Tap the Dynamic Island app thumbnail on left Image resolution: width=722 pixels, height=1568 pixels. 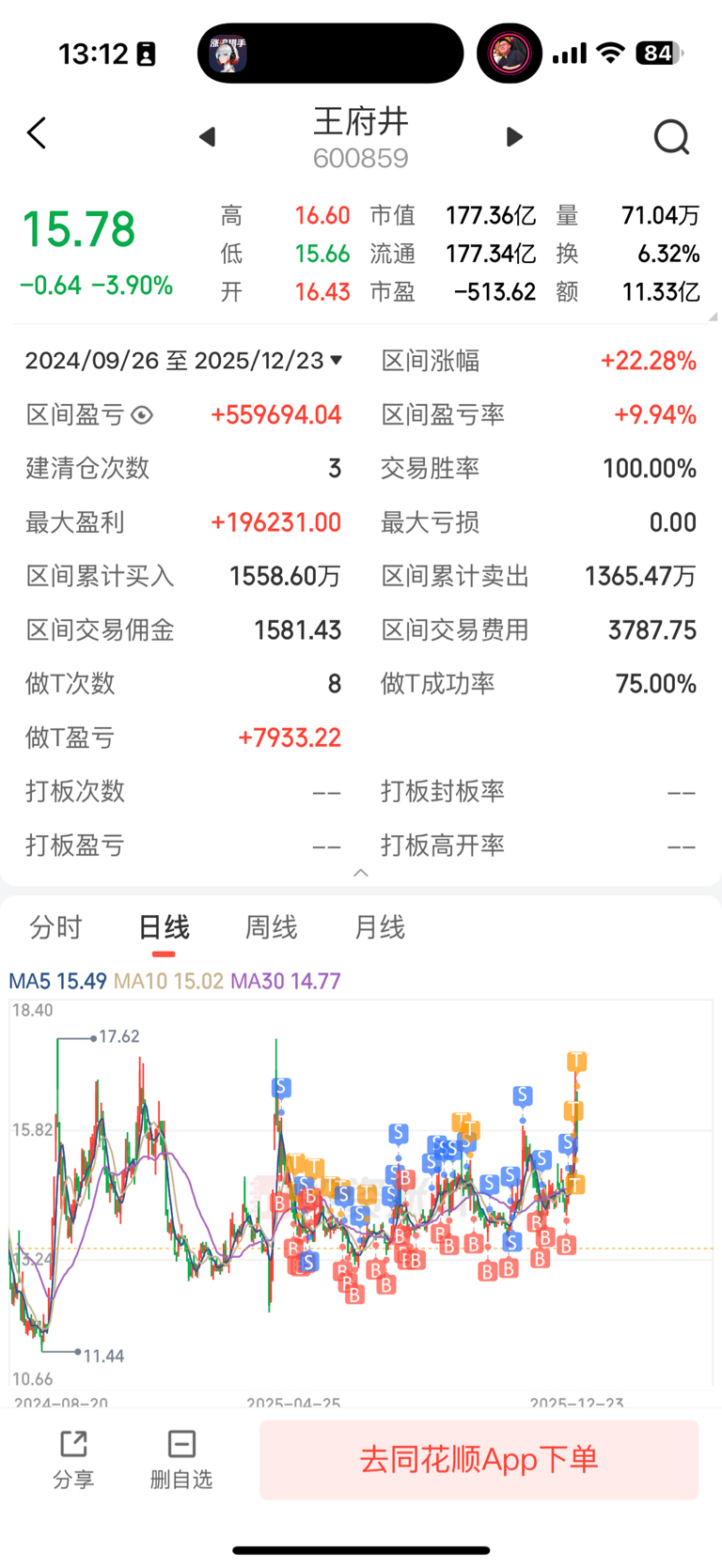228,54
